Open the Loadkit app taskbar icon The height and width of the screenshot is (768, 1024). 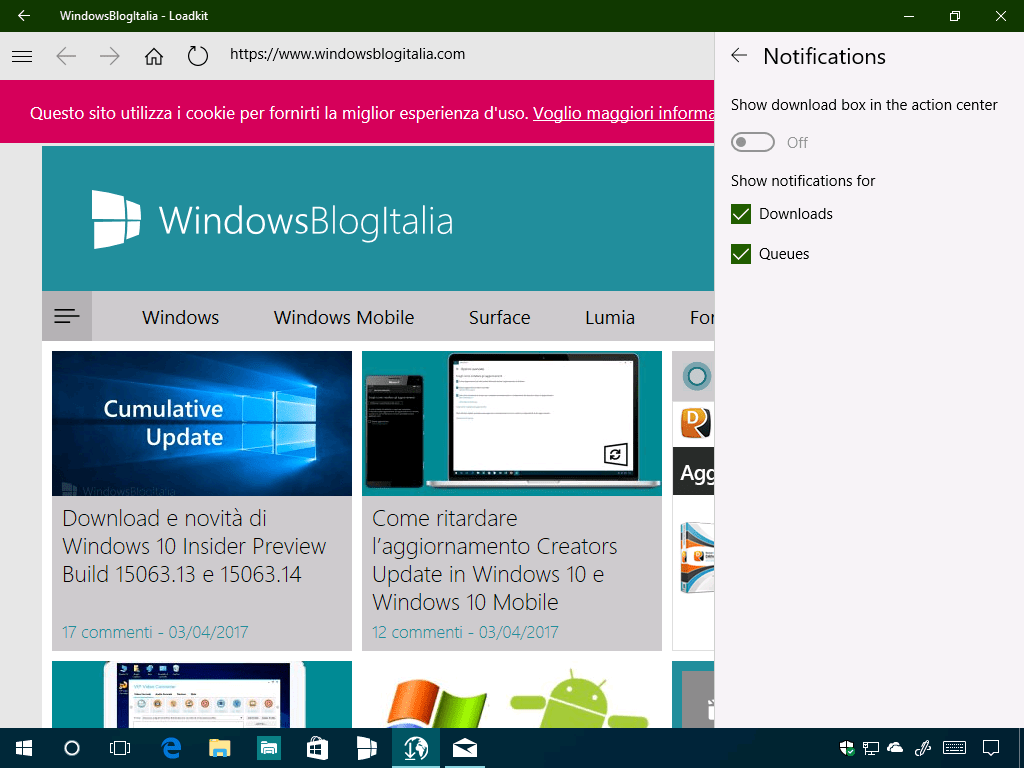click(x=416, y=748)
